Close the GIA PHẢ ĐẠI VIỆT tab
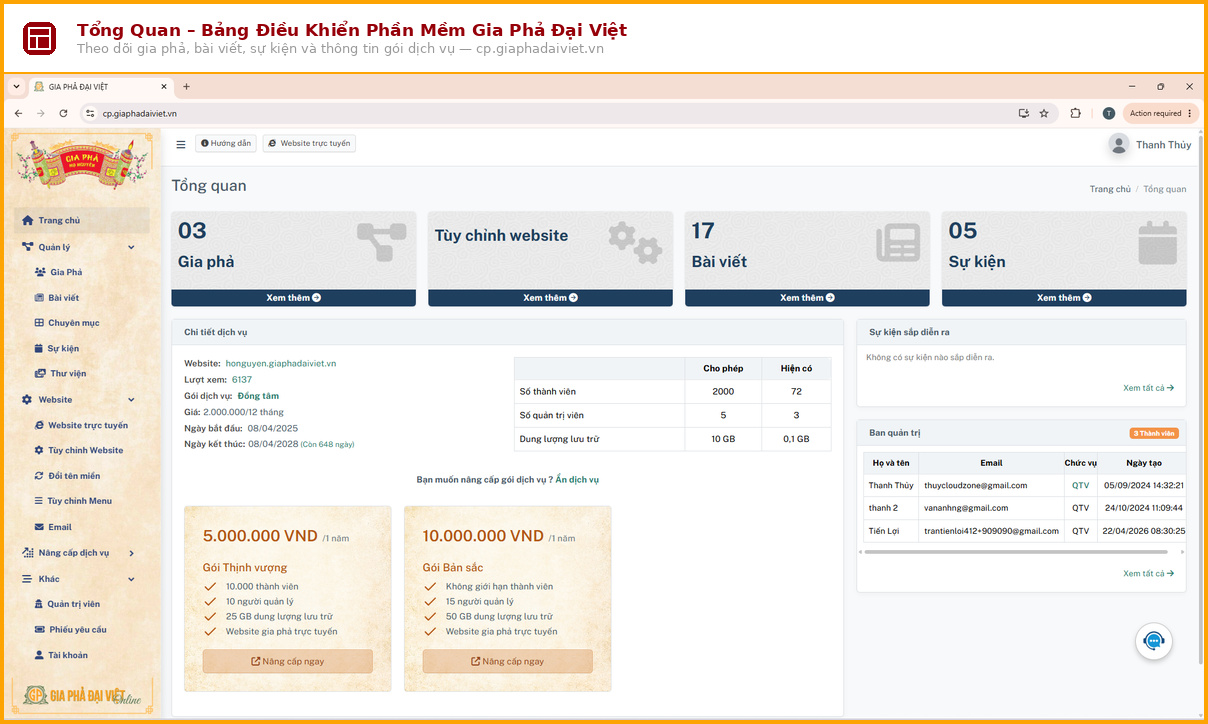 162,87
